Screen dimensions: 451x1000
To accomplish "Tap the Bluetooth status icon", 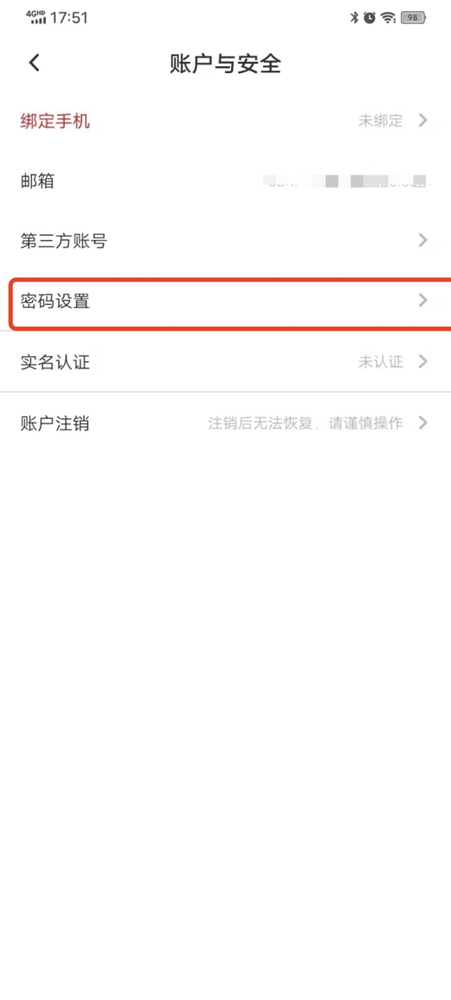I will [x=355, y=18].
